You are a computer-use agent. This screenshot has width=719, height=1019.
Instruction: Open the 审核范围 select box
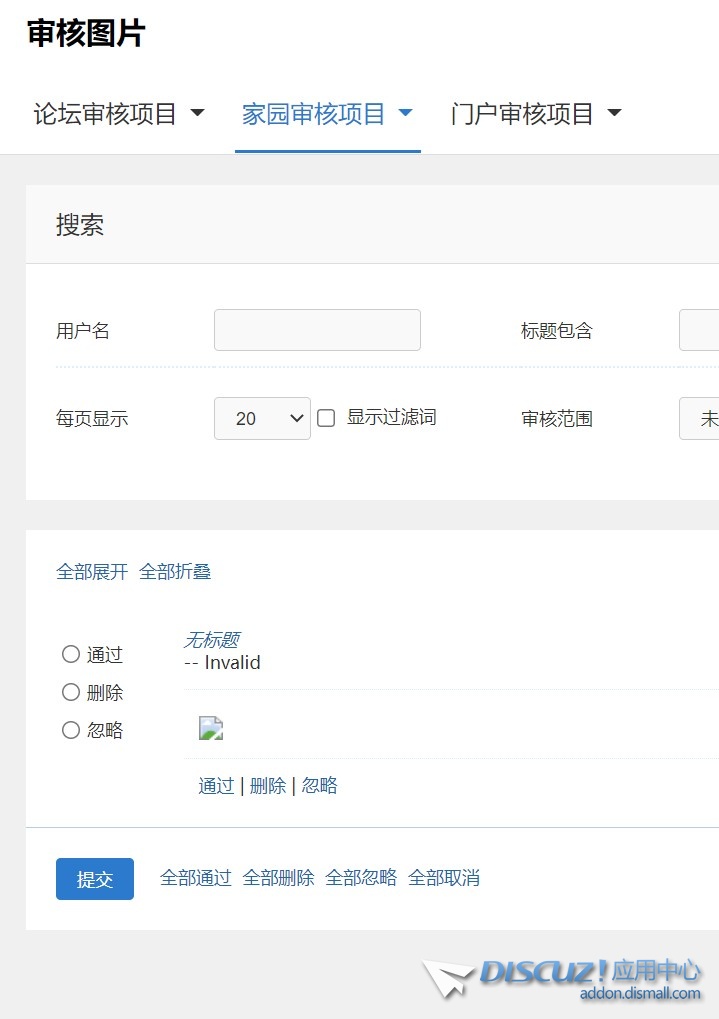pyautogui.click(x=700, y=418)
